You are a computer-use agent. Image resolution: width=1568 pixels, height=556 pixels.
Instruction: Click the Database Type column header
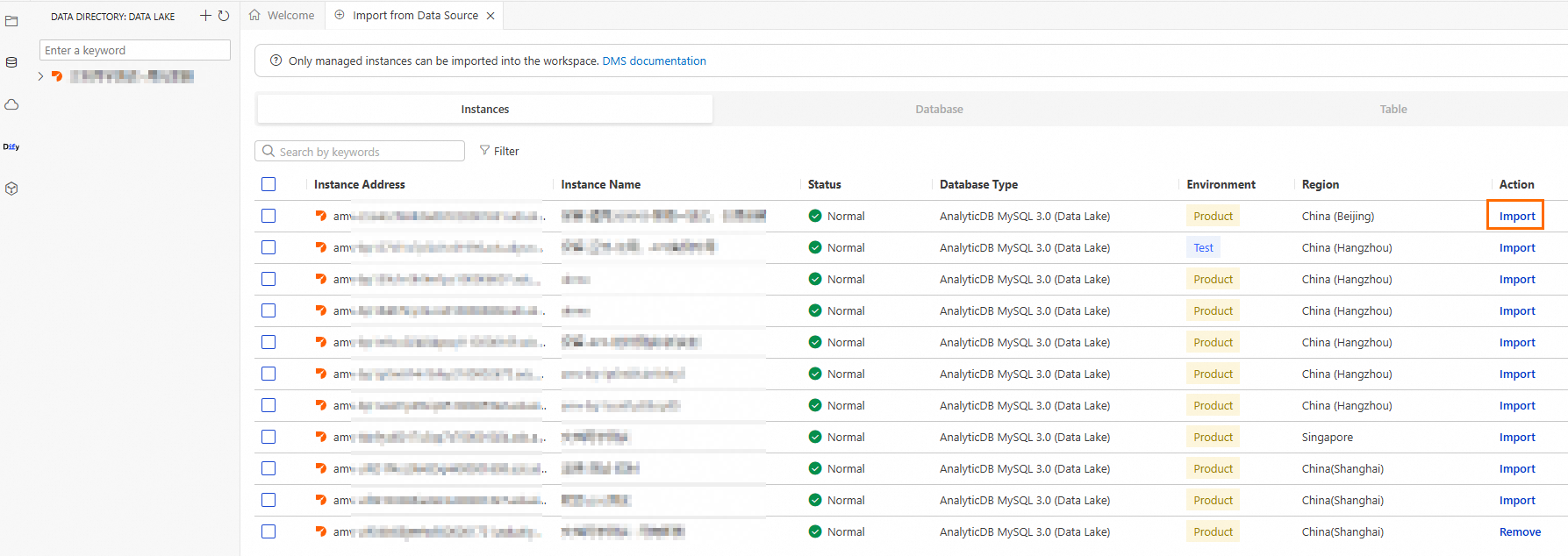click(978, 184)
